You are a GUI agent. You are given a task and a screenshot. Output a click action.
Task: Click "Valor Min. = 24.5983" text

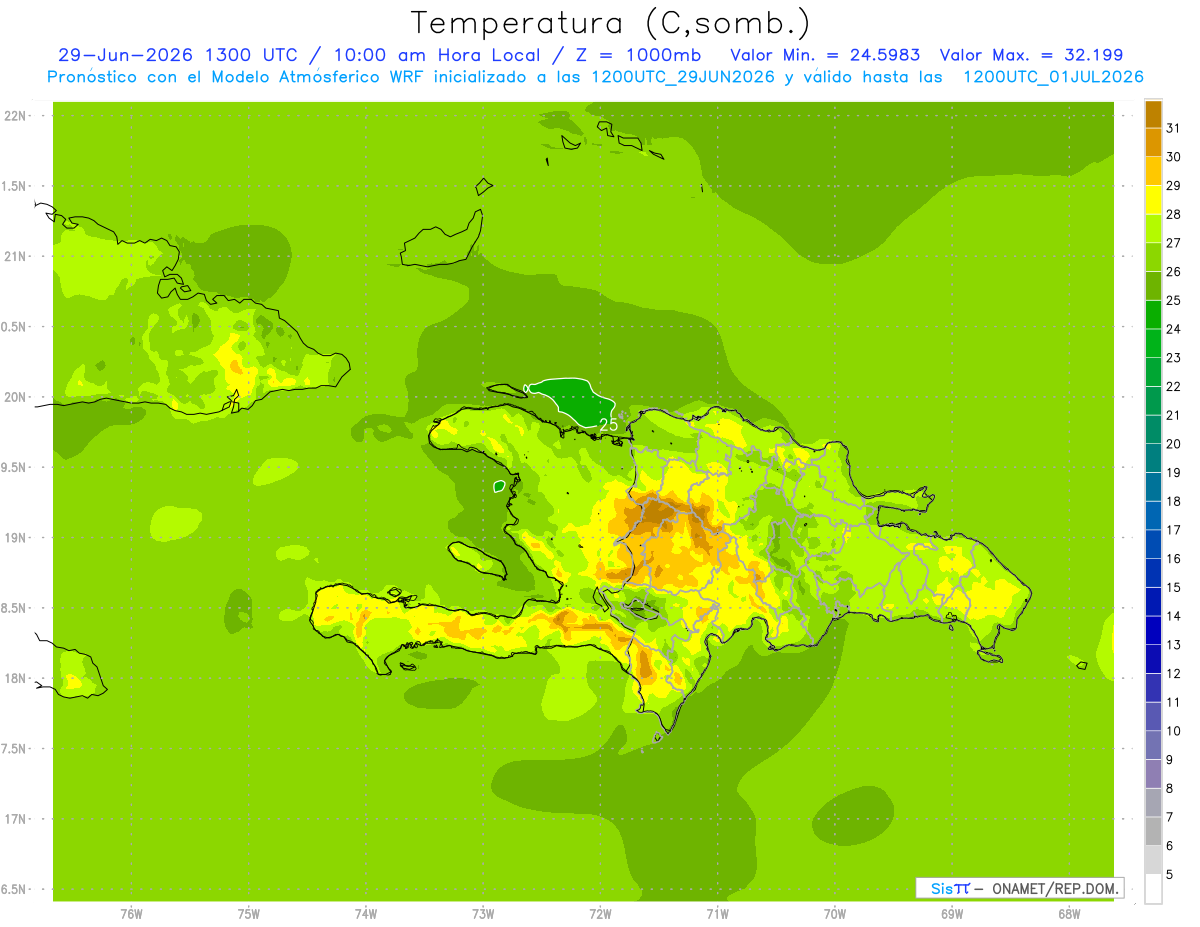[825, 55]
